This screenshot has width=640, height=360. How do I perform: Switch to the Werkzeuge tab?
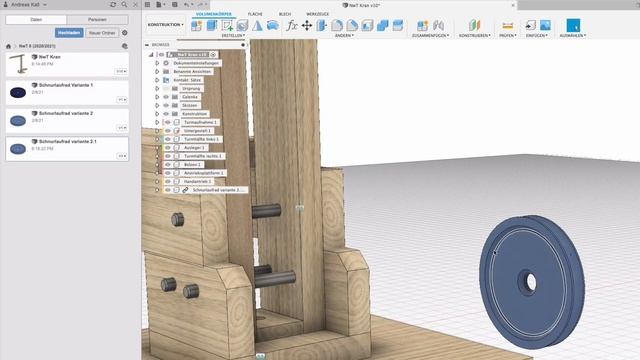318,14
